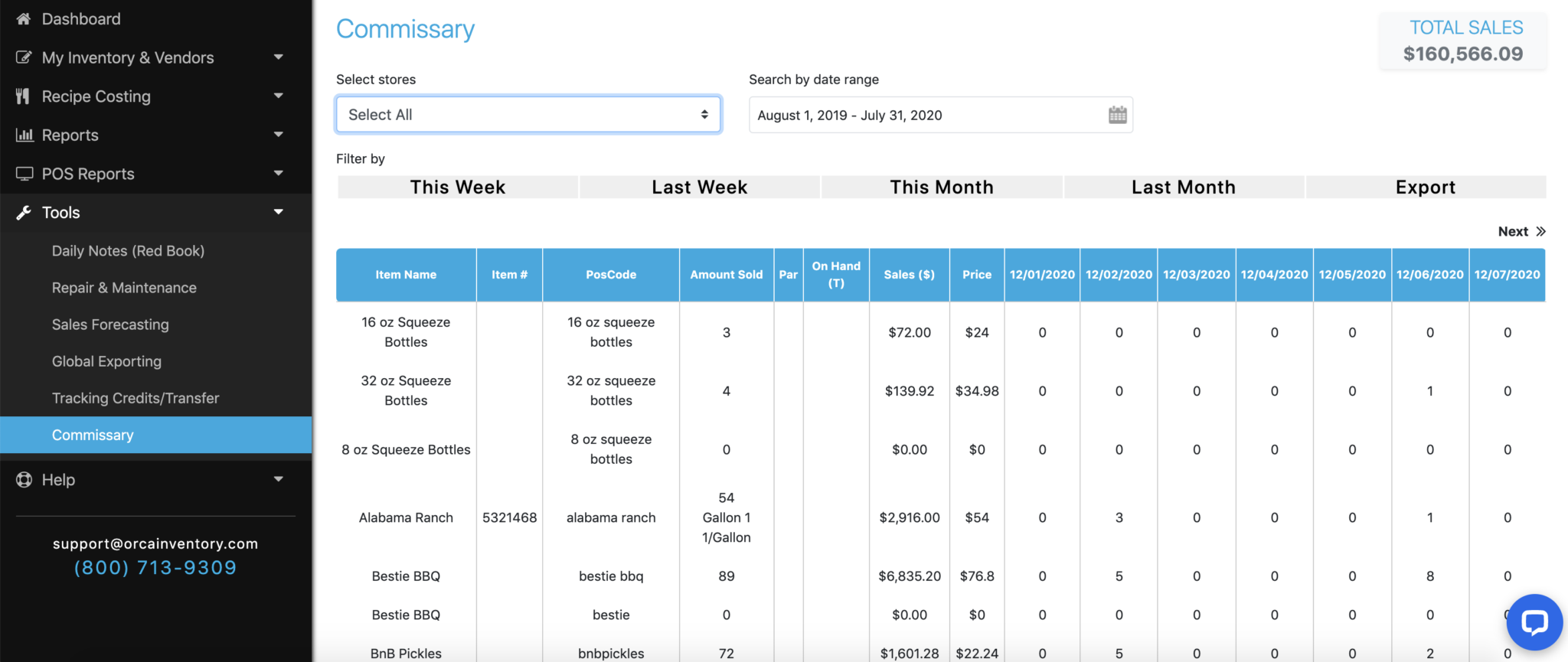Collapse the Tools menu arrow
This screenshot has width=1568, height=662.
point(279,213)
